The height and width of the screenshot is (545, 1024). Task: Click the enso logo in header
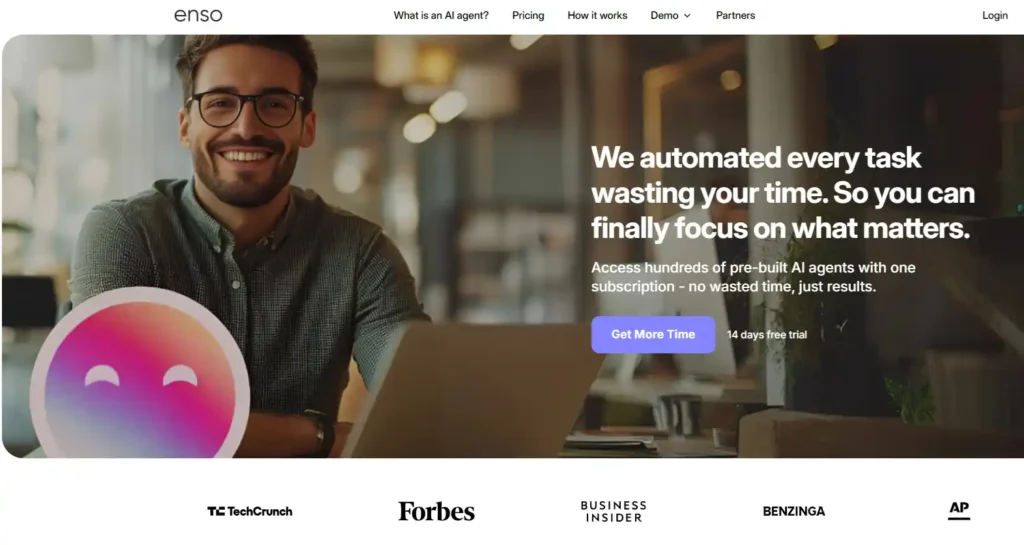coord(198,15)
